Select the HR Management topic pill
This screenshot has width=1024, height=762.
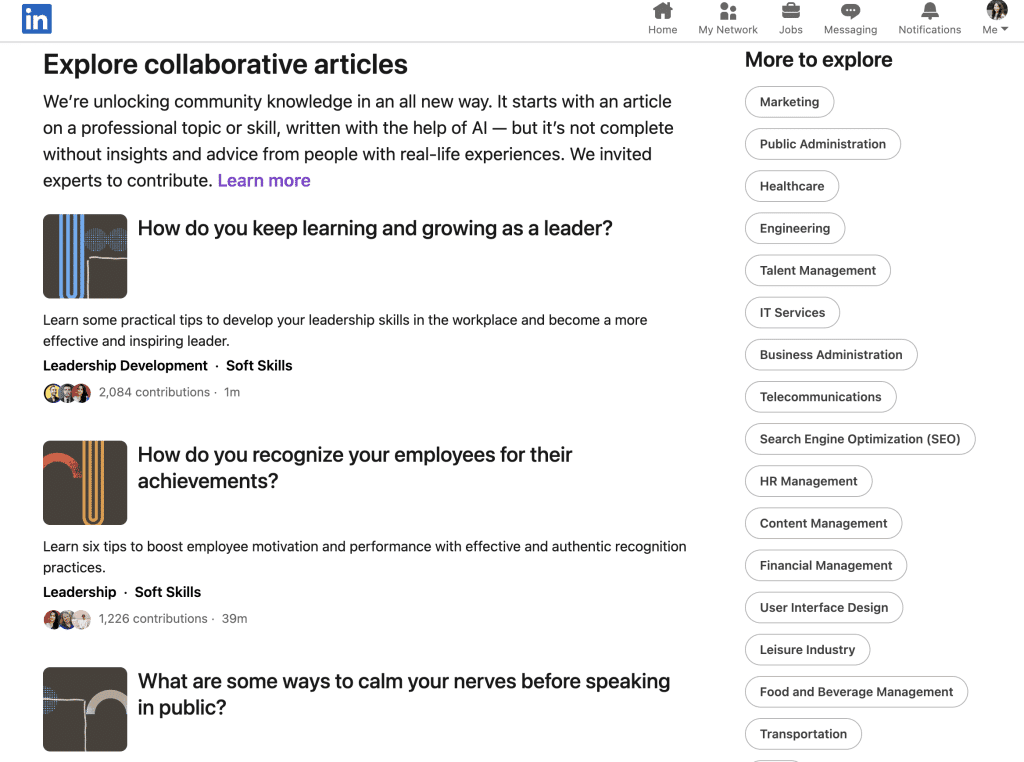pos(808,481)
